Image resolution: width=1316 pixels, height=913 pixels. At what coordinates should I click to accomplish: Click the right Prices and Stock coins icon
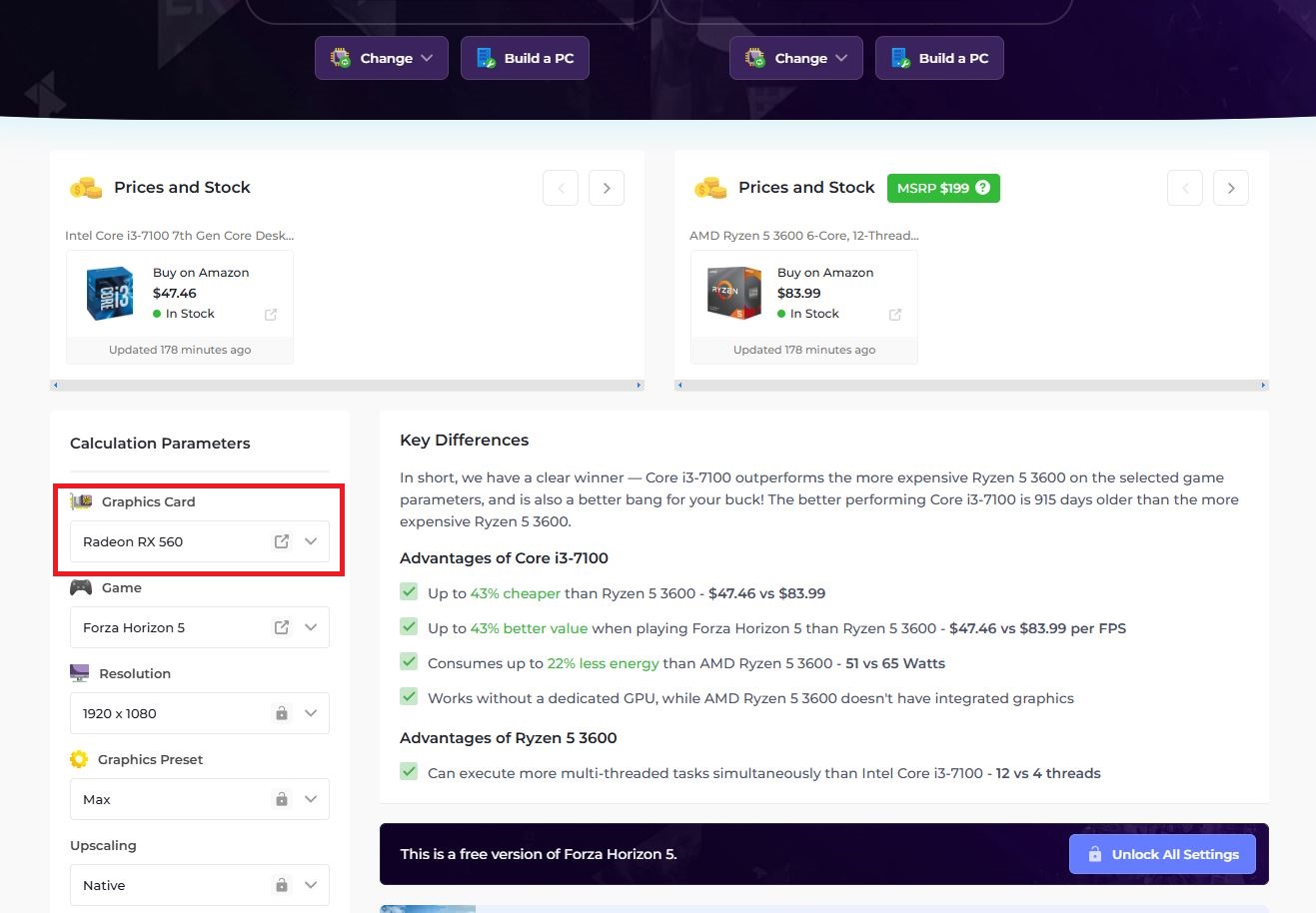(710, 188)
